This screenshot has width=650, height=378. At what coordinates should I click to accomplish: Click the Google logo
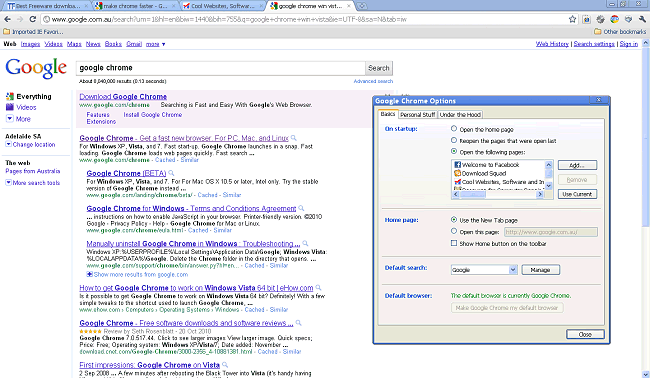coord(36,68)
